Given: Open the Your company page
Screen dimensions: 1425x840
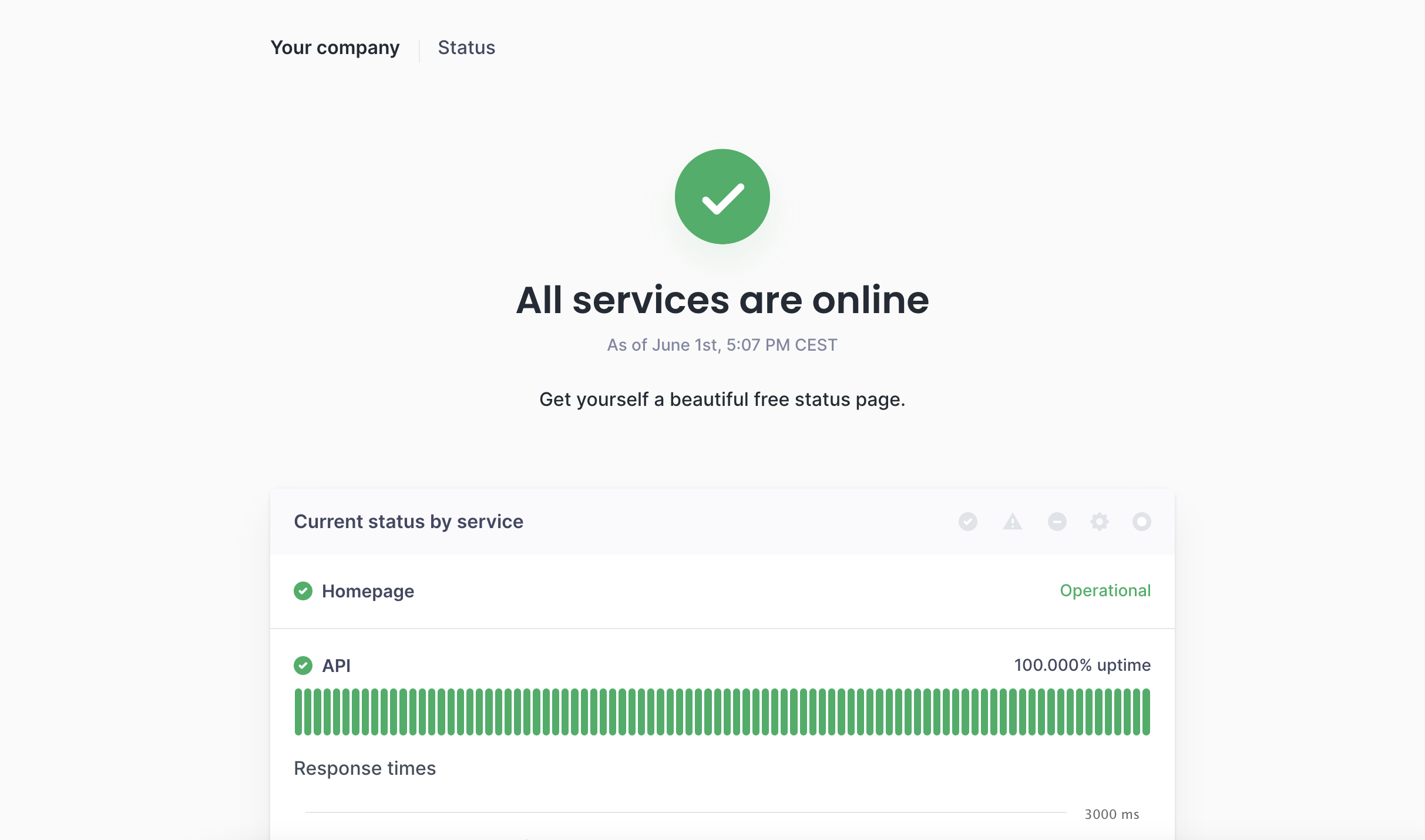Looking at the screenshot, I should pos(334,47).
